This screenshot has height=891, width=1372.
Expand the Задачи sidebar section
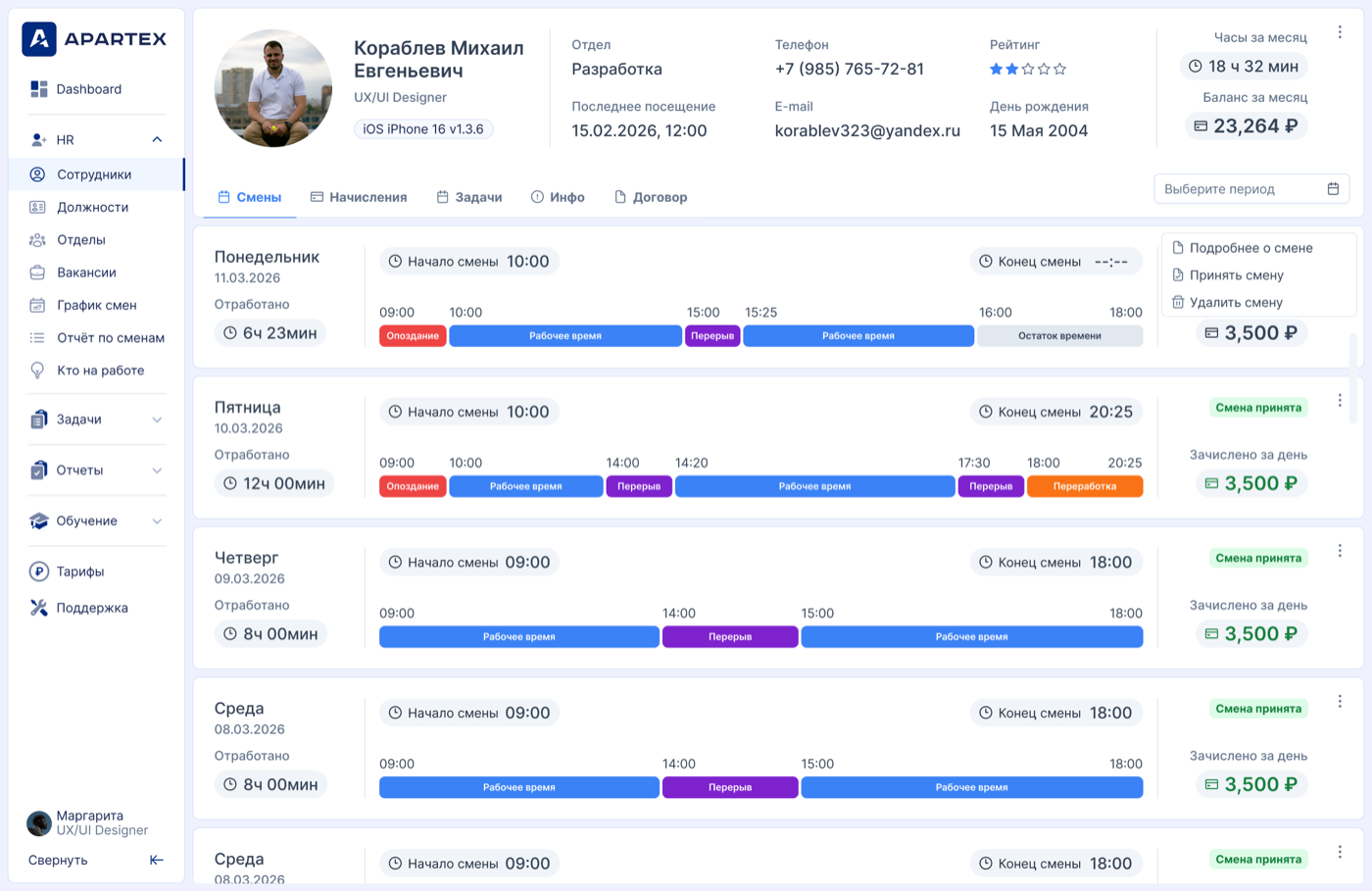tap(157, 420)
